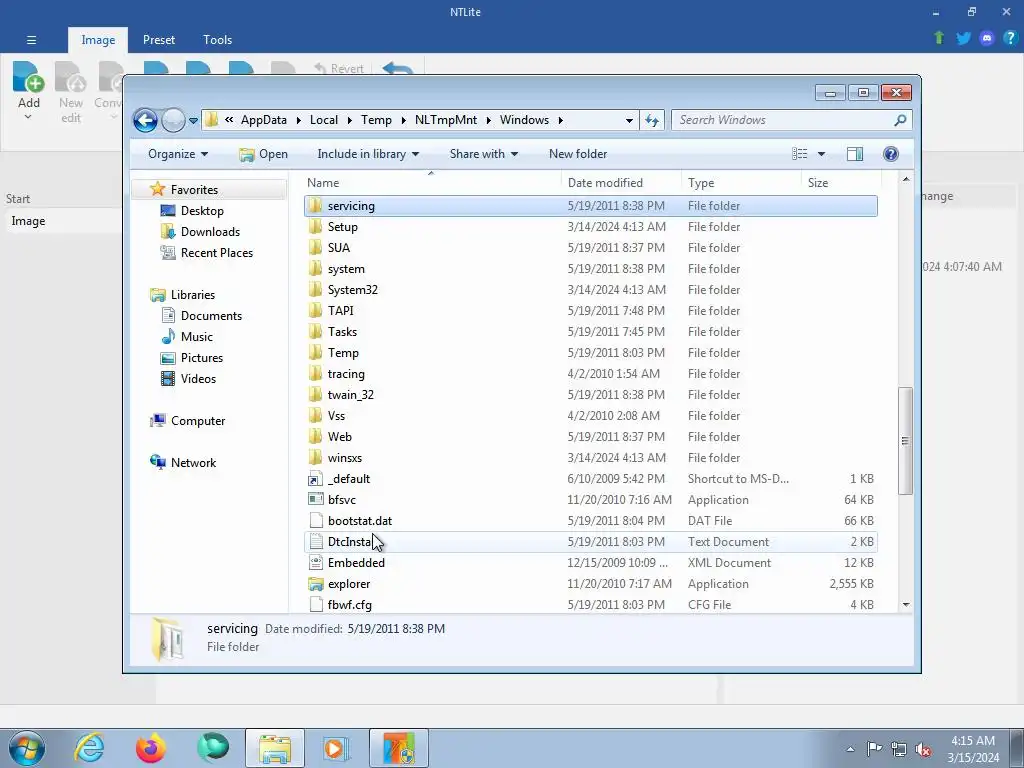1024x768 pixels.
Task: Navigate to Temp in address bar
Action: [x=376, y=120]
